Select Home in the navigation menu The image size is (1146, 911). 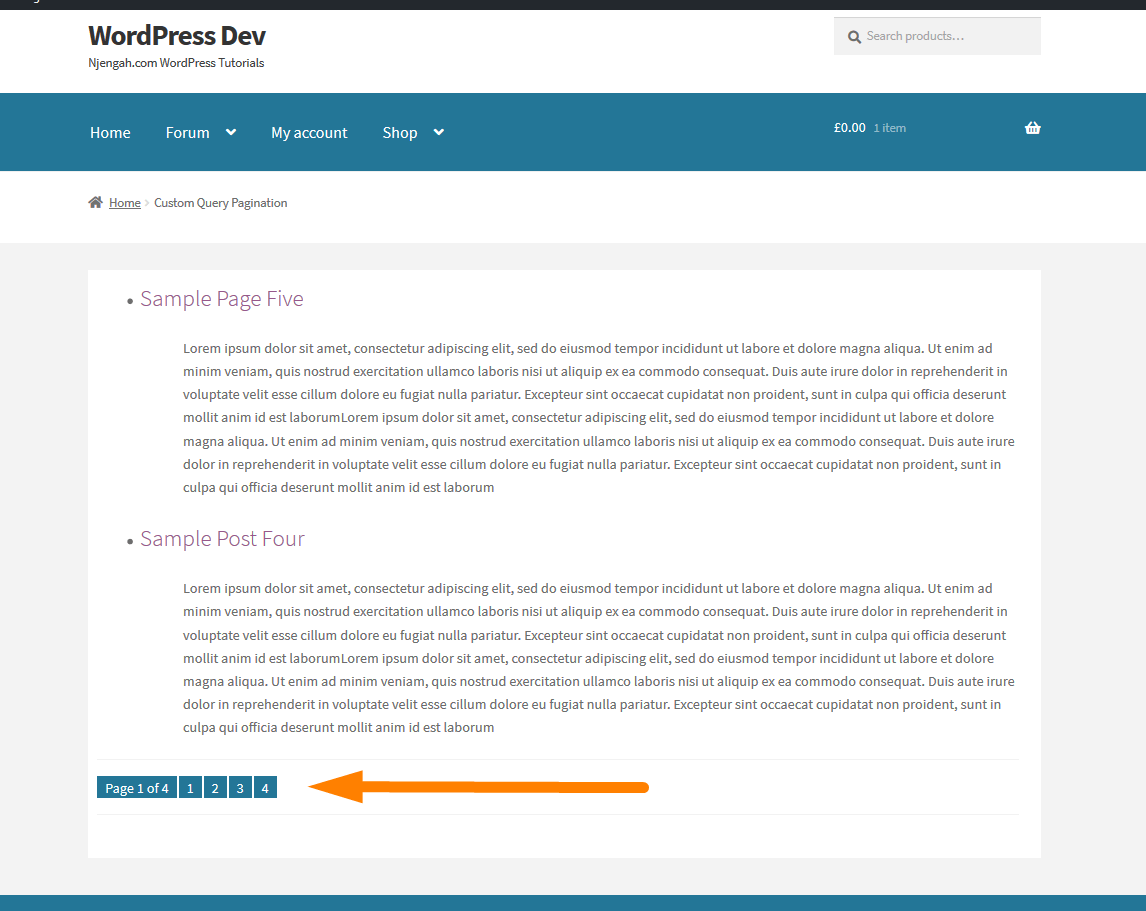coord(109,132)
